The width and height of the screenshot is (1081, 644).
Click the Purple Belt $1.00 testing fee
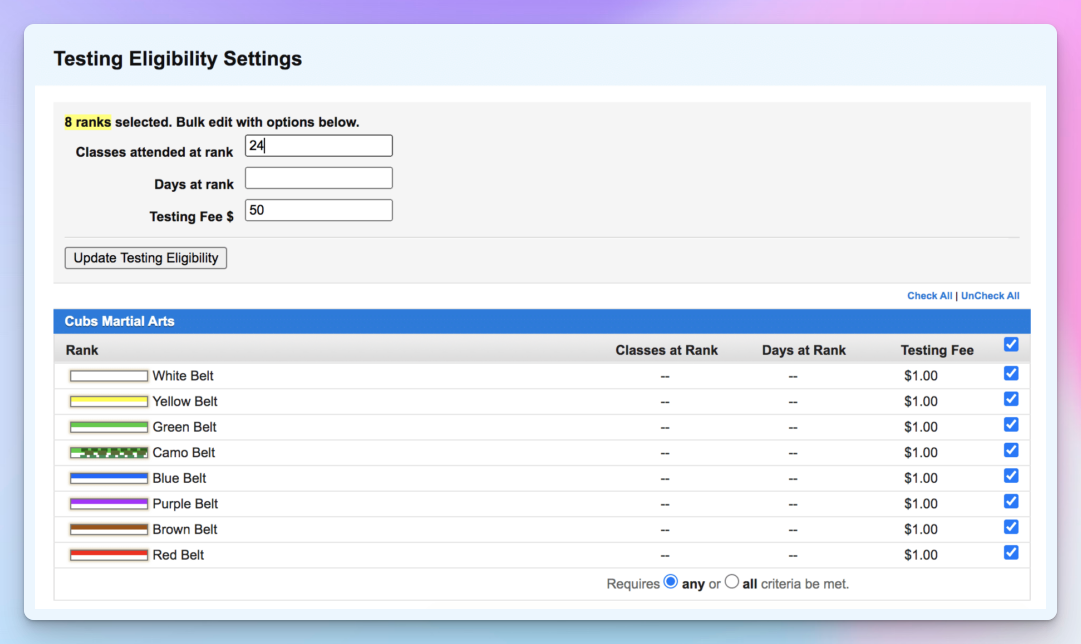(x=920, y=503)
